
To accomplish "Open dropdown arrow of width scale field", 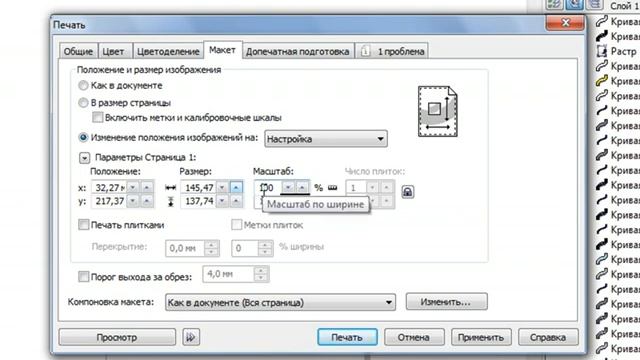I will pyautogui.click(x=288, y=187).
